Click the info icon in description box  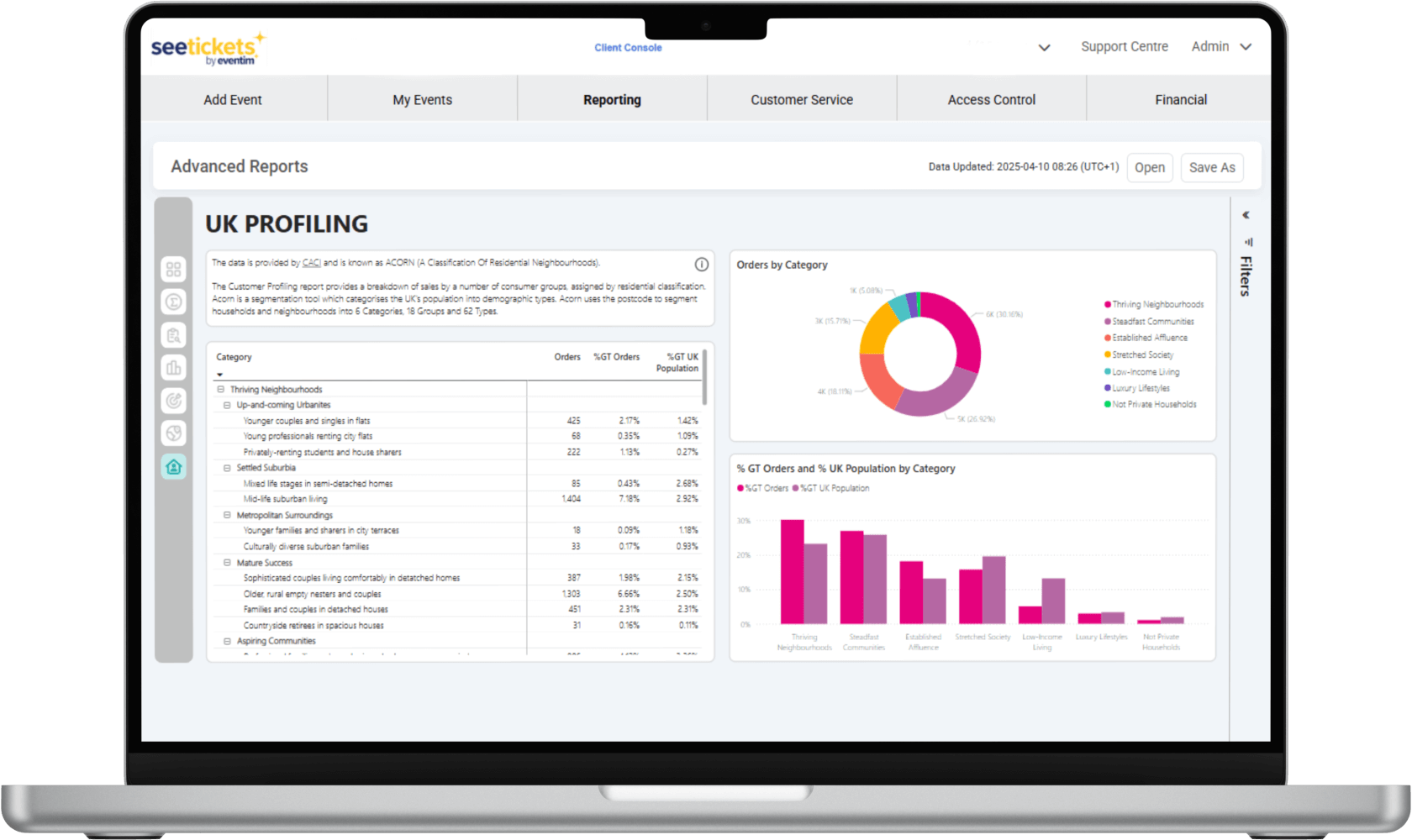(701, 265)
